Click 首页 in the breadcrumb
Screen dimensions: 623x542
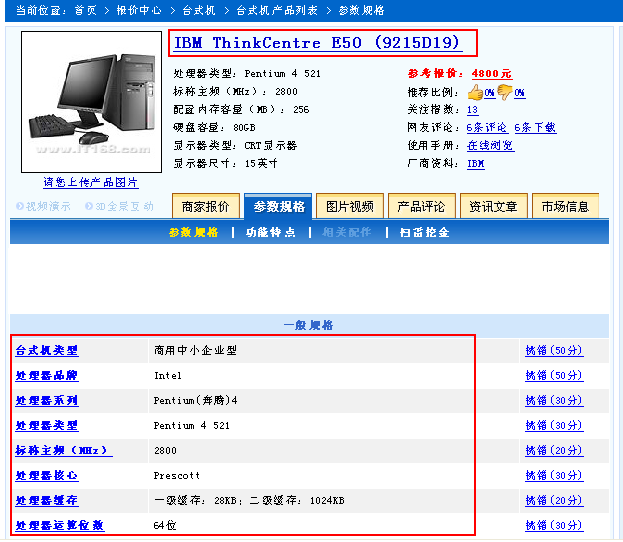[x=85, y=10]
